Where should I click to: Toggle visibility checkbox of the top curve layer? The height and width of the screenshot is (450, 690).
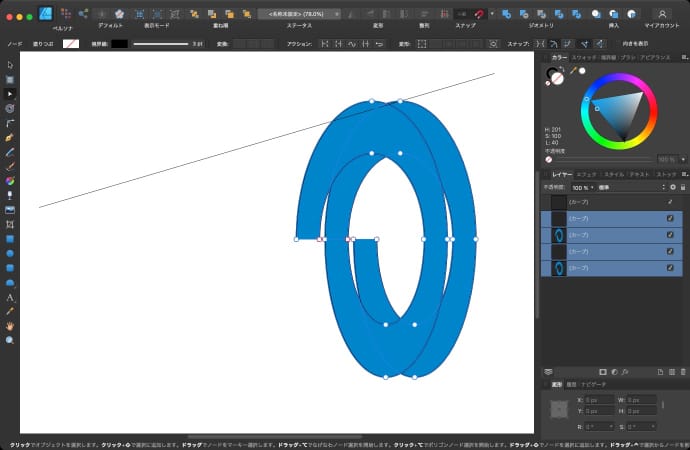pyautogui.click(x=670, y=202)
